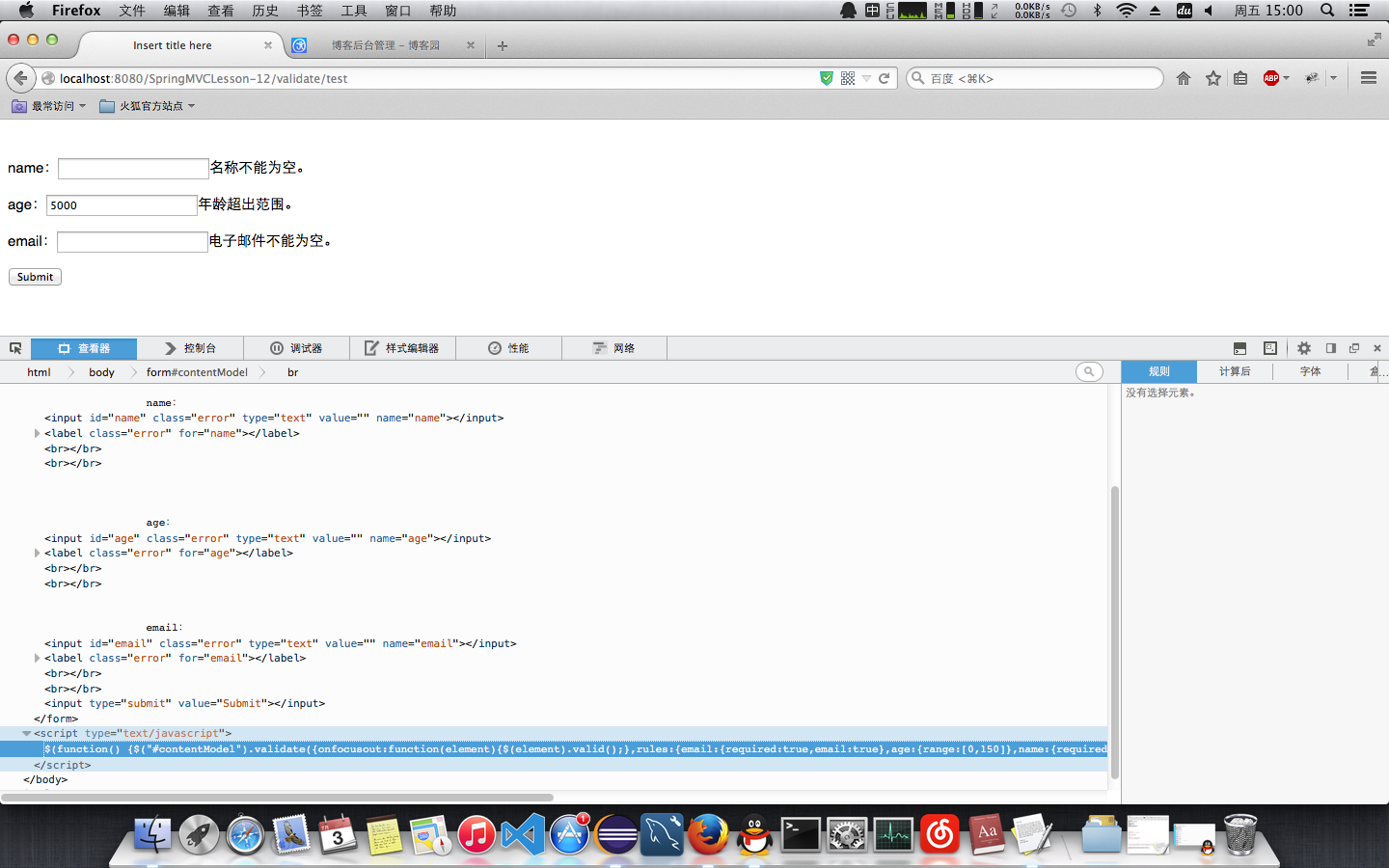Open the 网络 network tab

tap(614, 348)
